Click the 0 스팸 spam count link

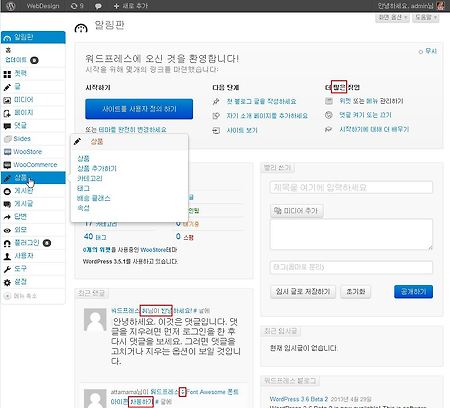pyautogui.click(x=185, y=237)
